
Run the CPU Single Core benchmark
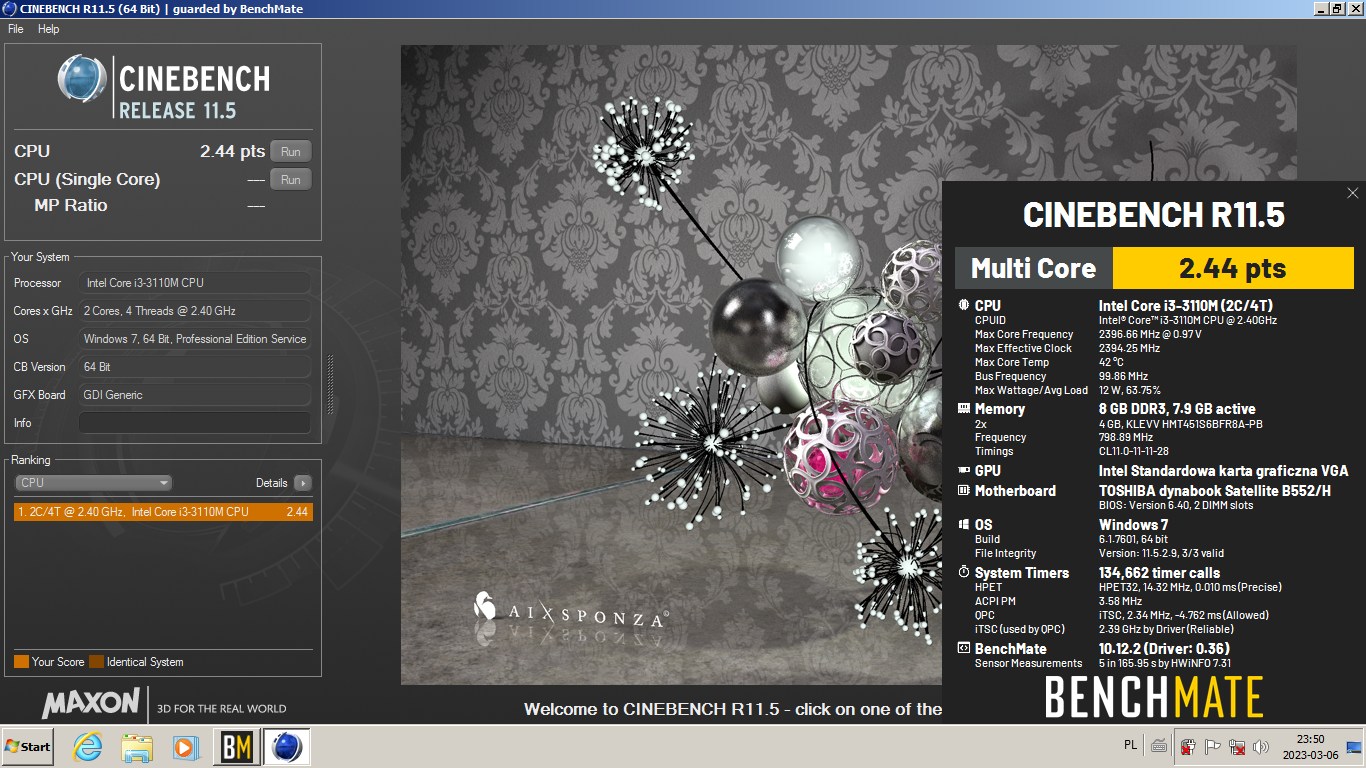pyautogui.click(x=290, y=180)
